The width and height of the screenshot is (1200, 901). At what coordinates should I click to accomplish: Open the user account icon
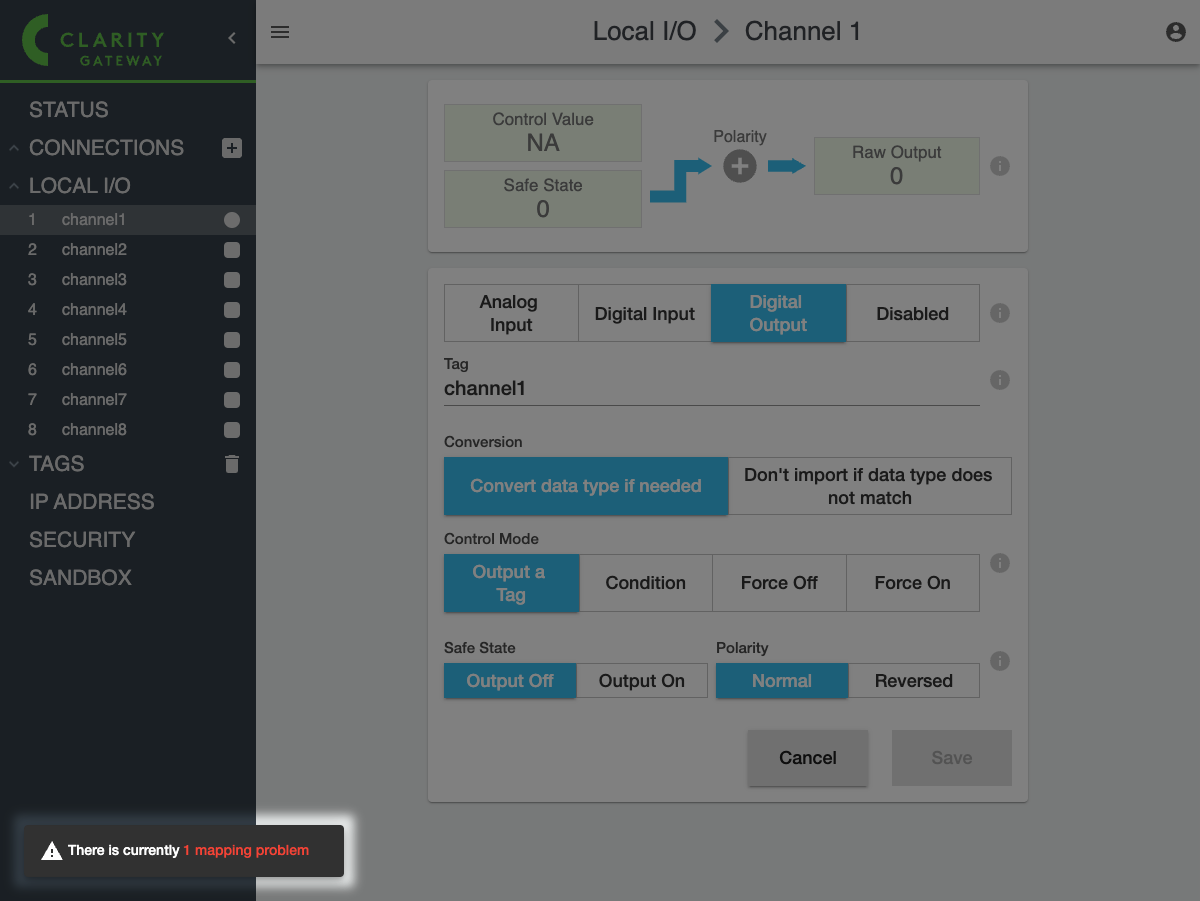click(1176, 32)
